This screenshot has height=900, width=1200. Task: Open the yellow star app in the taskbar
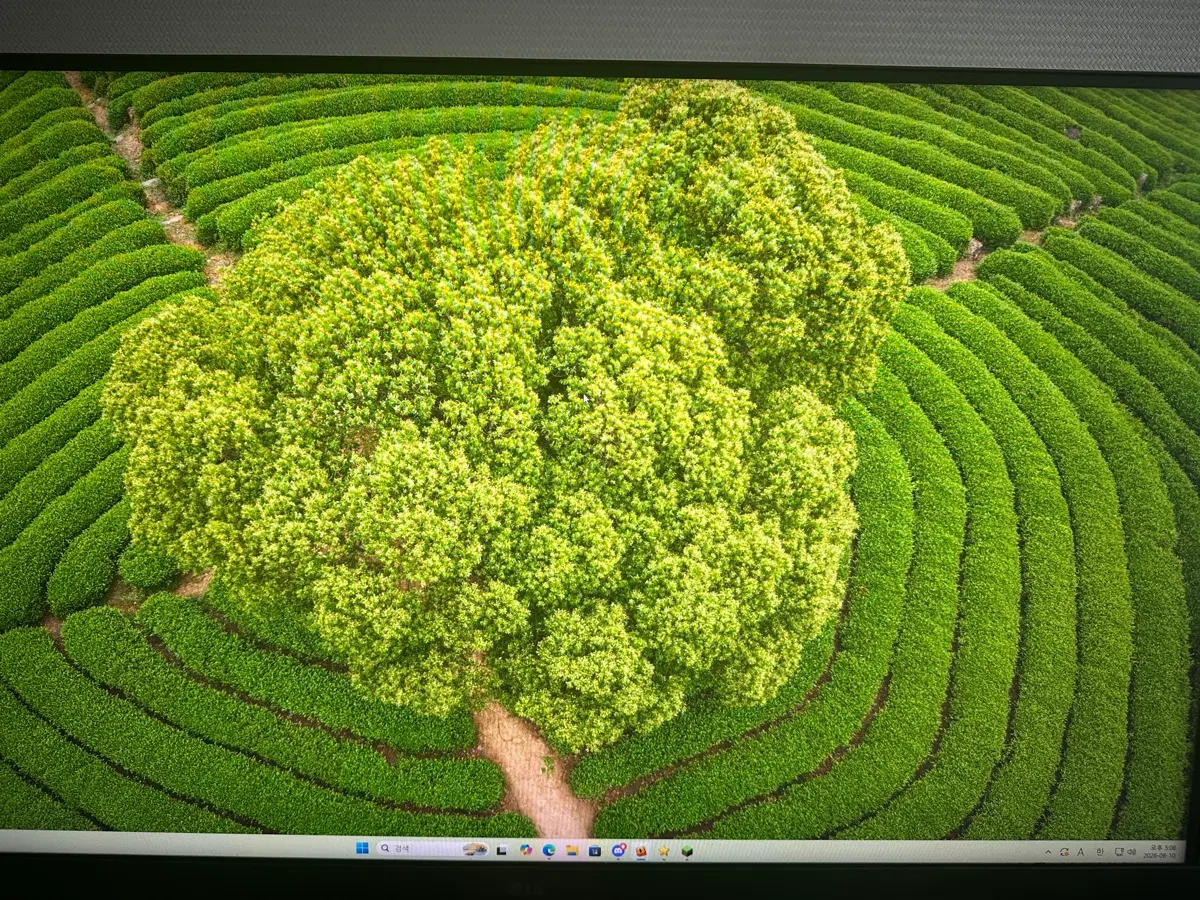coord(664,851)
